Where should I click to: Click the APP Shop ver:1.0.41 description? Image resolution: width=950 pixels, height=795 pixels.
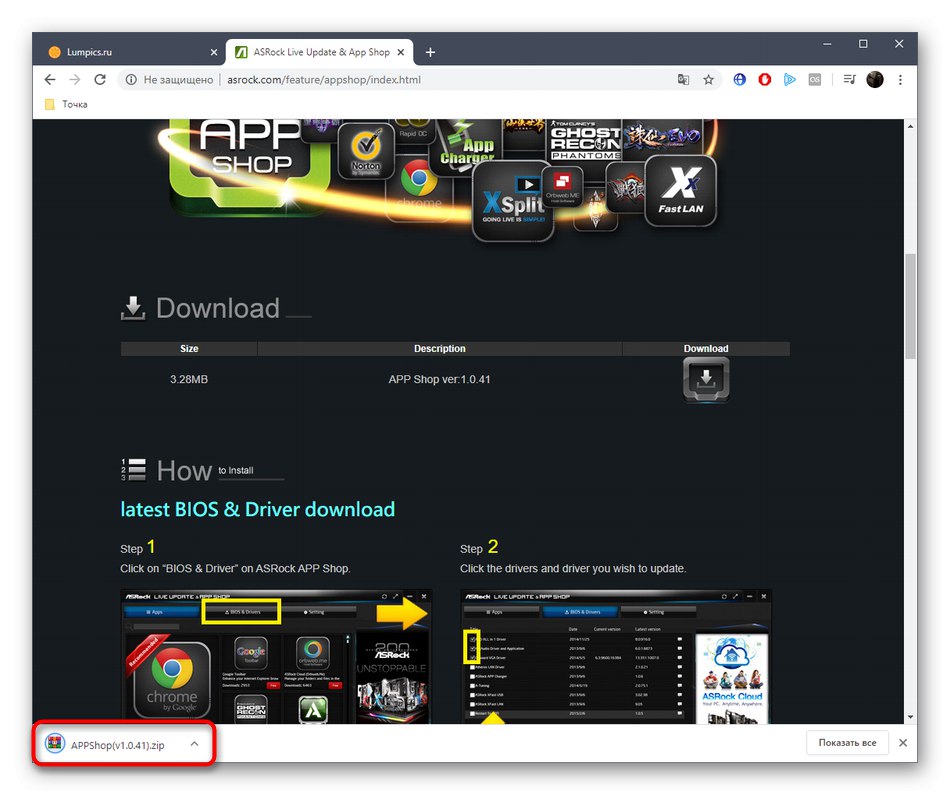coord(439,379)
